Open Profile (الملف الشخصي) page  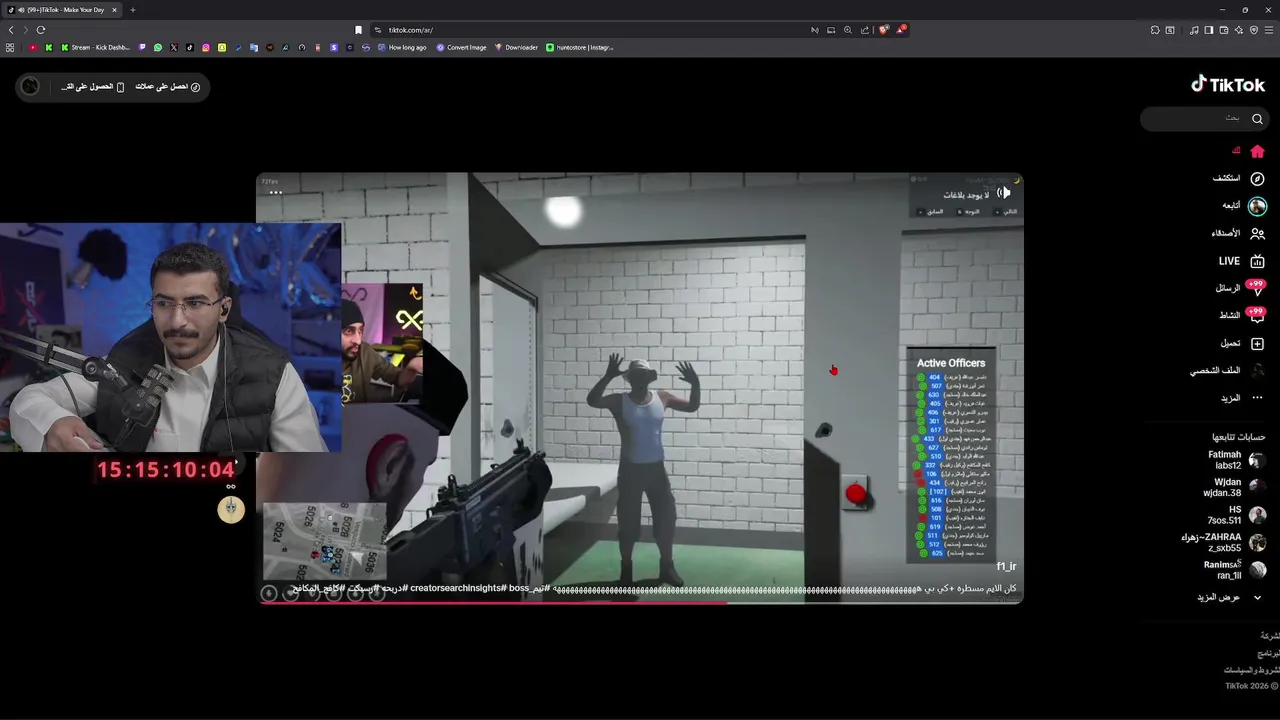(x=1227, y=370)
